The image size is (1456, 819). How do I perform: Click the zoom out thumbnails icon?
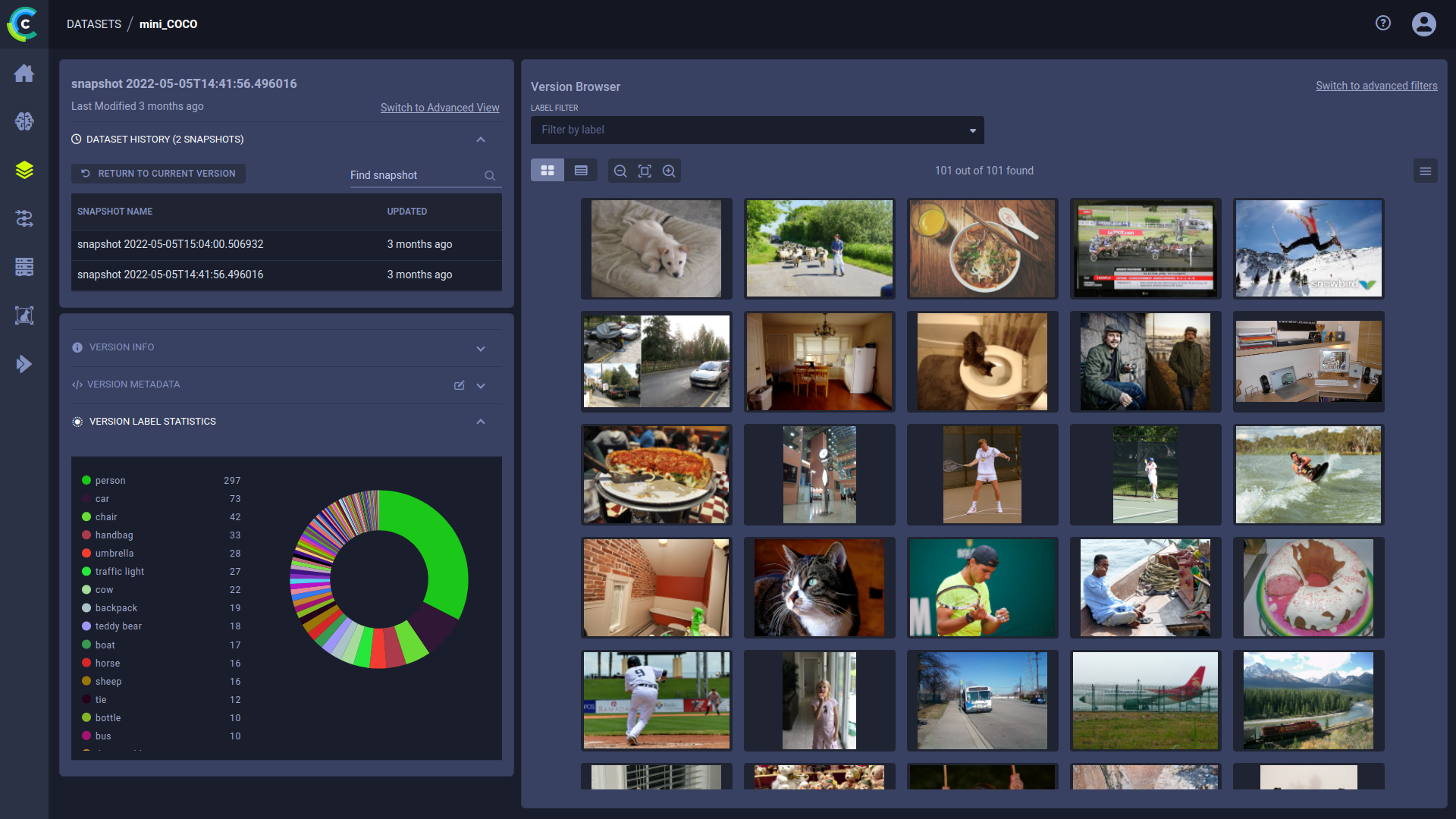(x=620, y=171)
